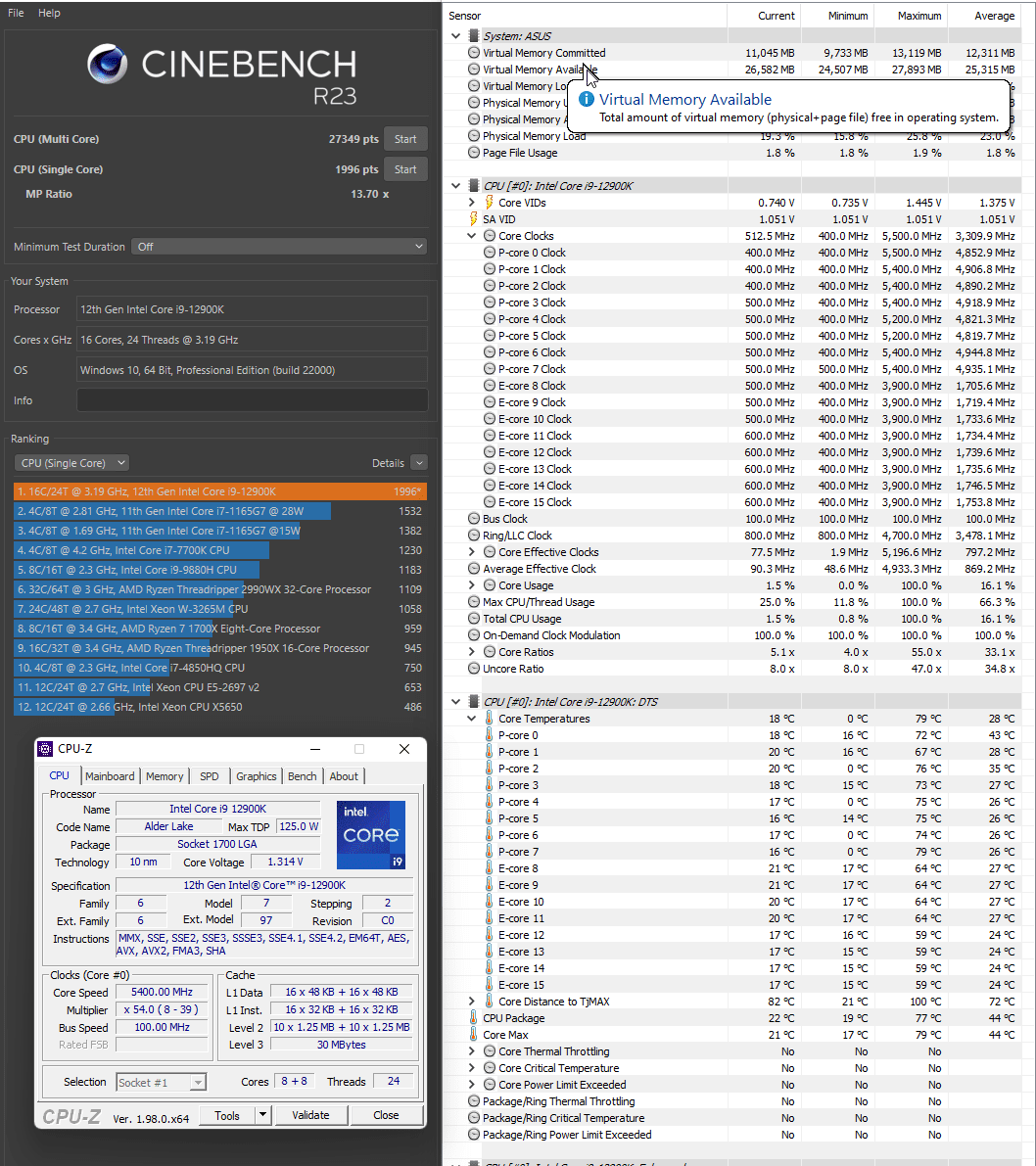Expand Core Thermal Throttling
Image resolution: width=1036 pixels, height=1166 pixels.
coord(472,1051)
